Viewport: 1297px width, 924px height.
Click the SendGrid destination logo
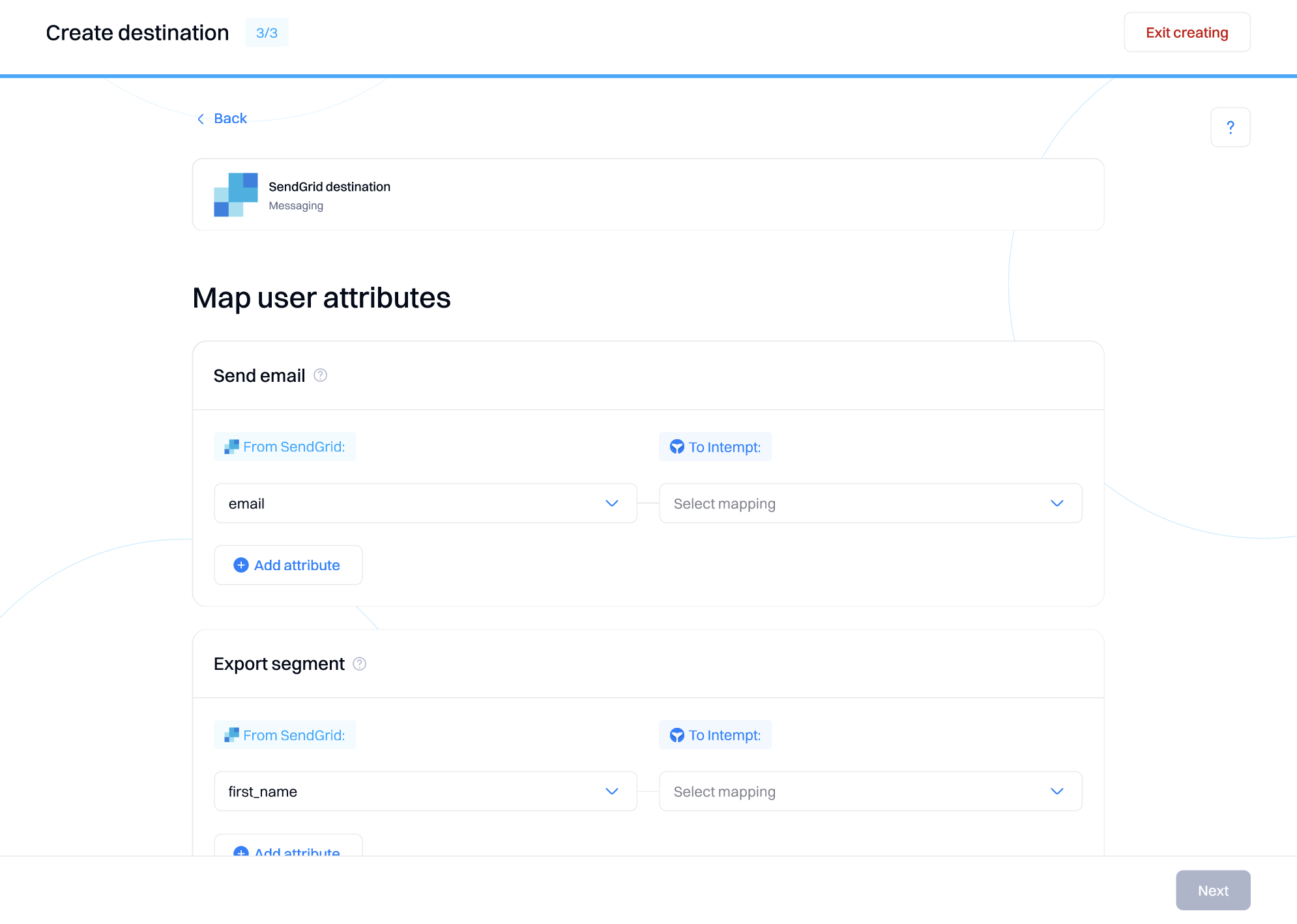235,194
